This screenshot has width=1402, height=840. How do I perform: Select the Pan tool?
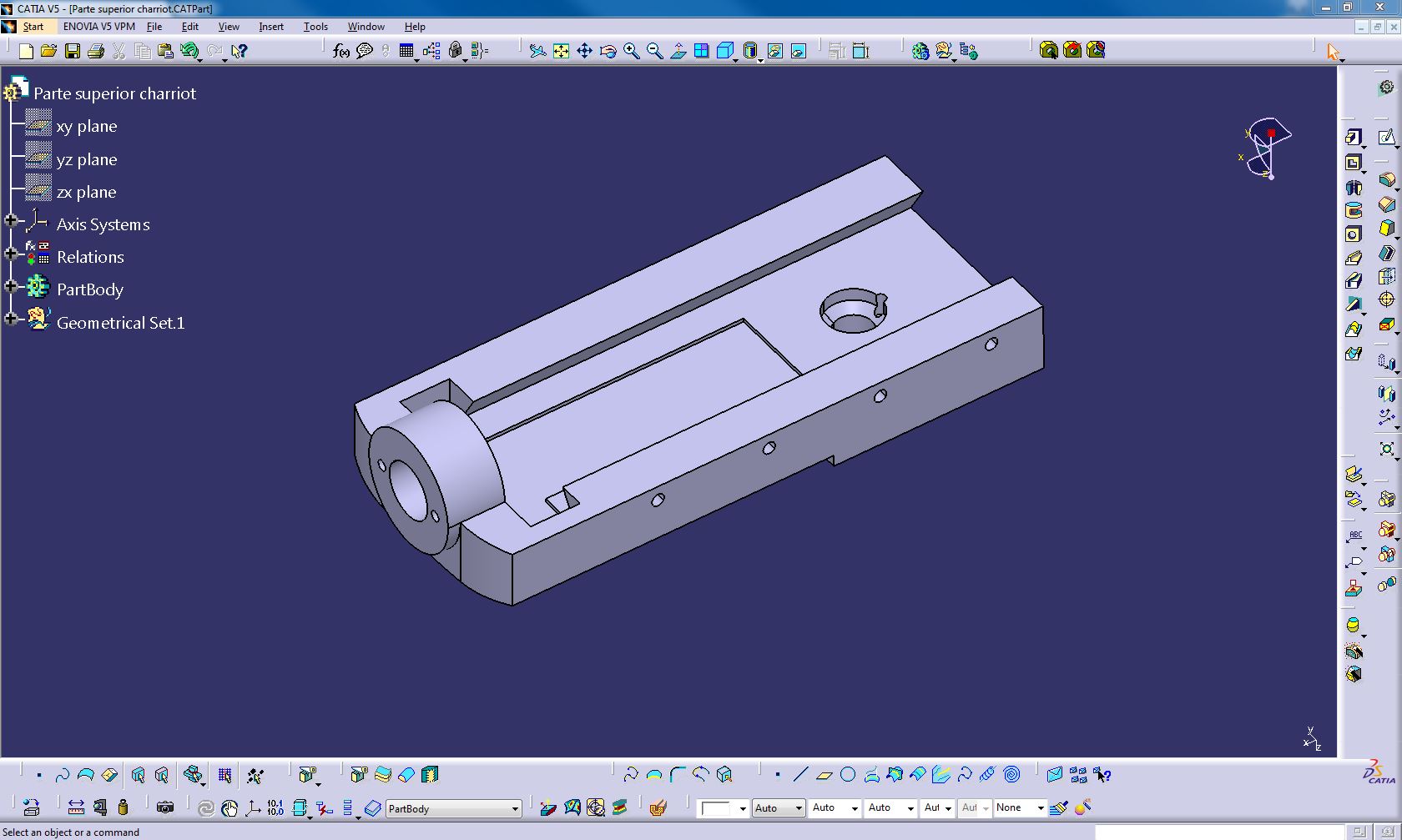pos(585,52)
